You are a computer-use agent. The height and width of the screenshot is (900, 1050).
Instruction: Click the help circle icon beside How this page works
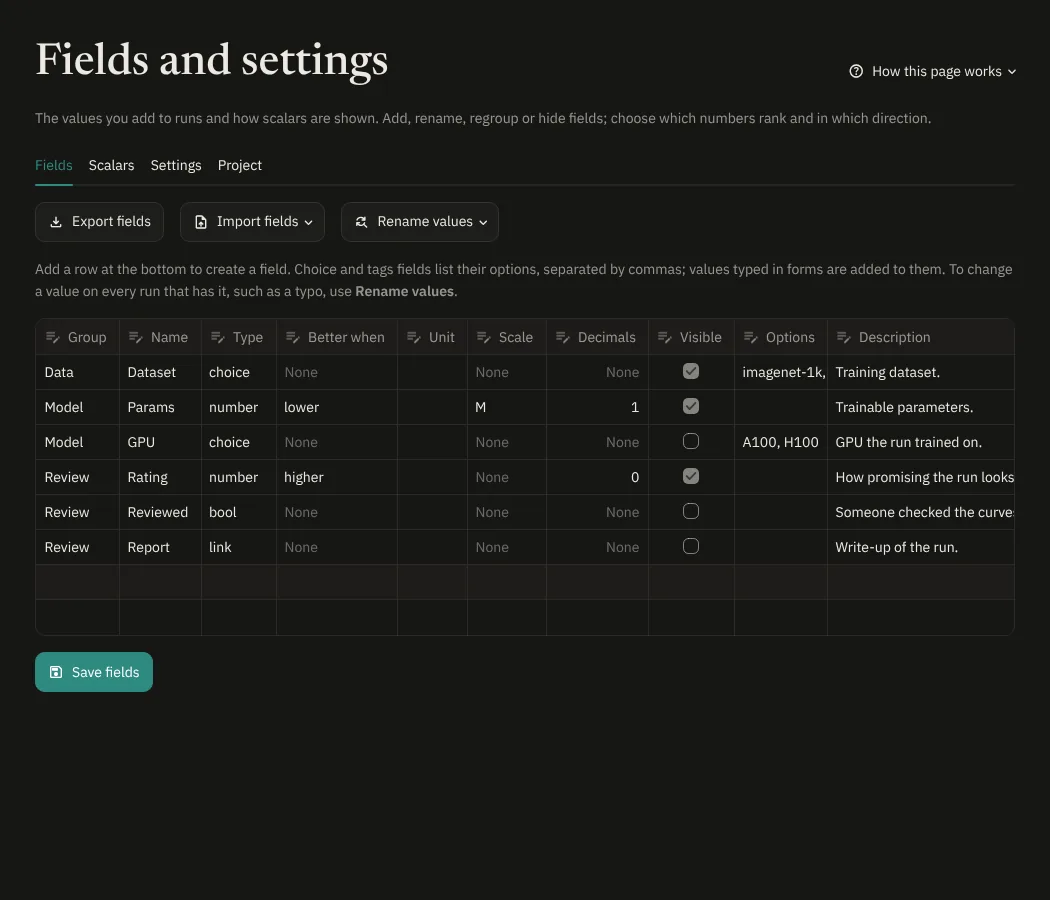click(x=856, y=71)
